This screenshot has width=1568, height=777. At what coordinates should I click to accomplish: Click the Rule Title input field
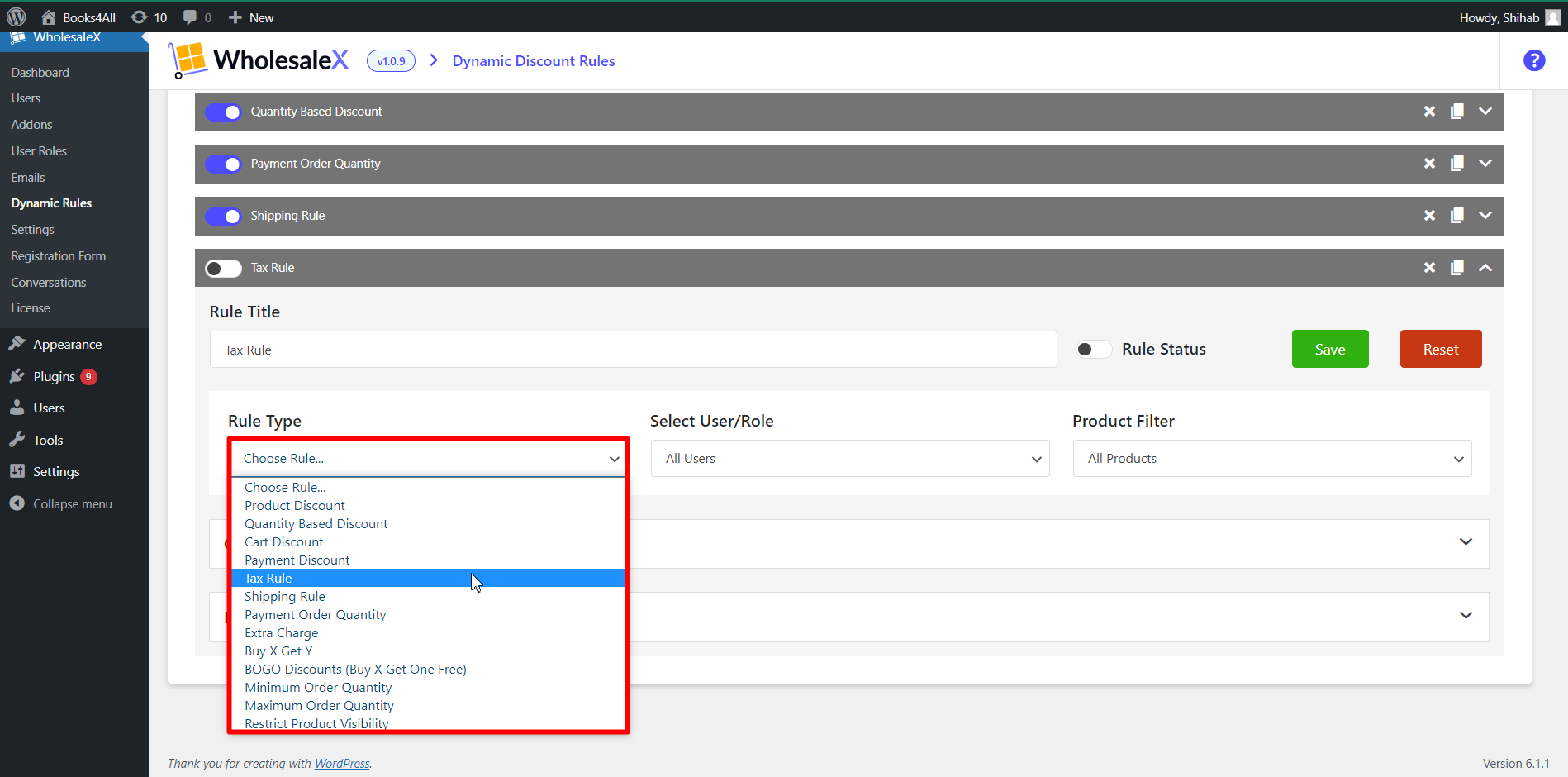[x=633, y=350]
